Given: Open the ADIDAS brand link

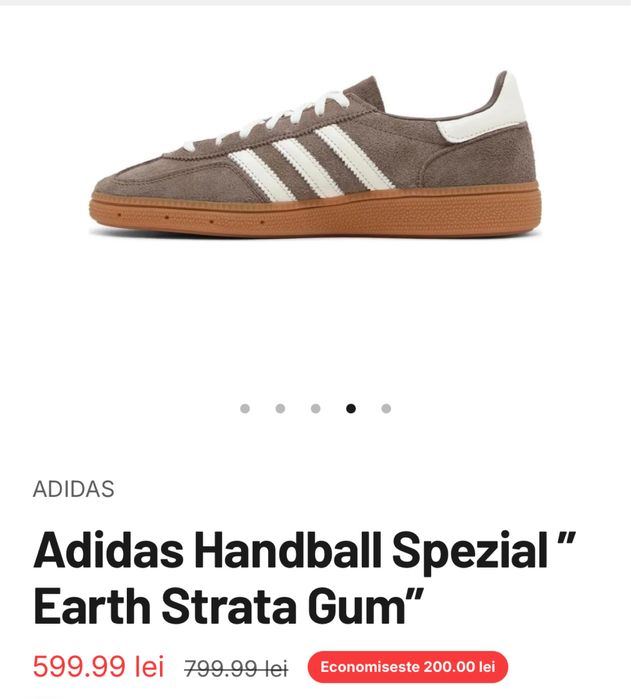Looking at the screenshot, I should [x=74, y=489].
